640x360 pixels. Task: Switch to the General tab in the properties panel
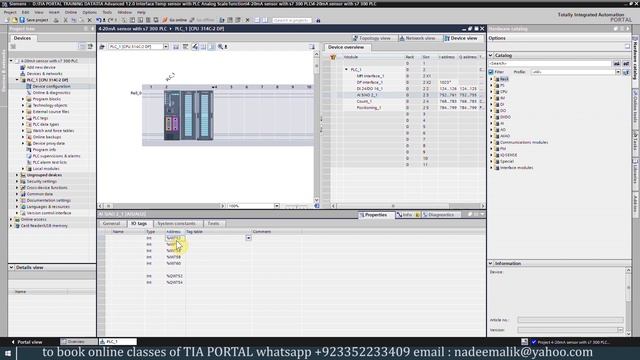pyautogui.click(x=111, y=224)
